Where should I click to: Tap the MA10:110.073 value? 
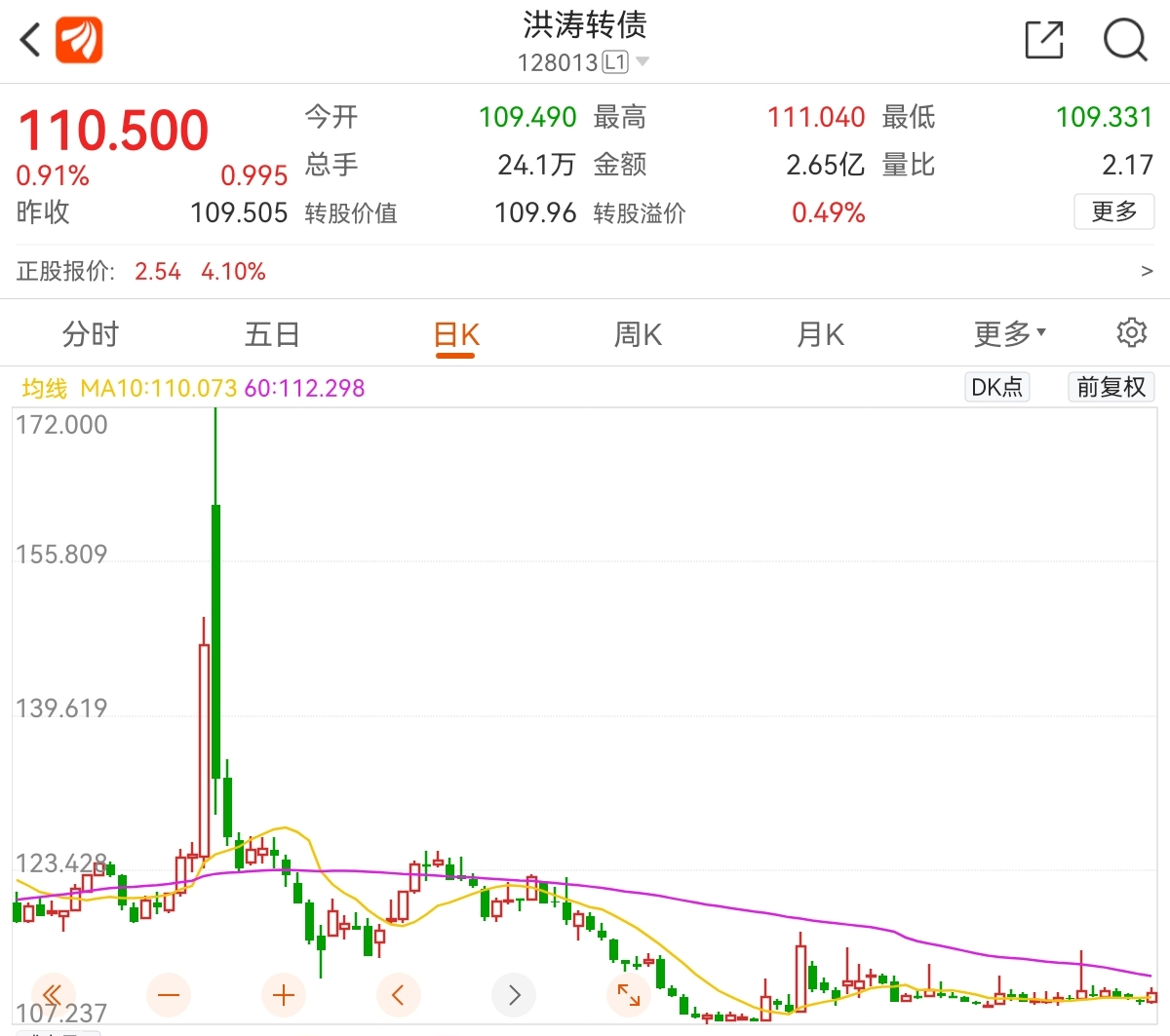159,388
